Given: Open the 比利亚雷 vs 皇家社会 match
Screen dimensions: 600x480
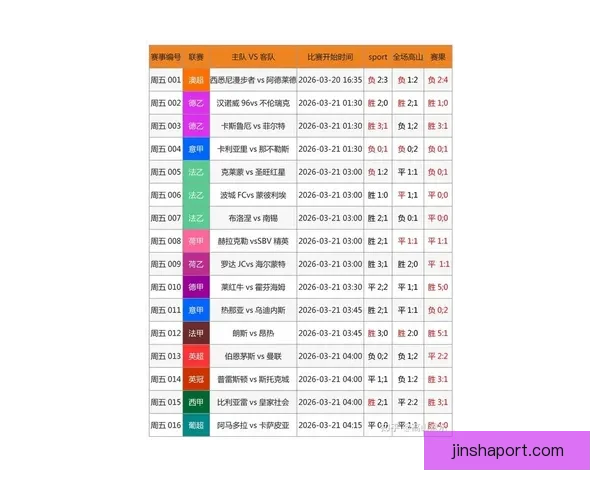Looking at the screenshot, I should (x=252, y=402).
